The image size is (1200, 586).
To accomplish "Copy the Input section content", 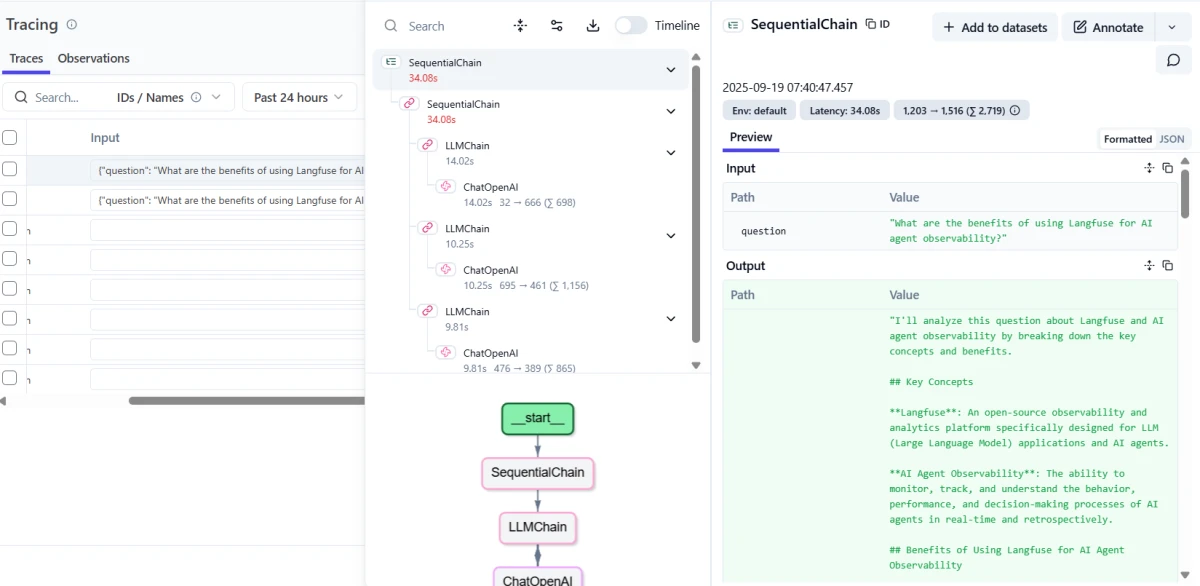I will [x=1167, y=168].
